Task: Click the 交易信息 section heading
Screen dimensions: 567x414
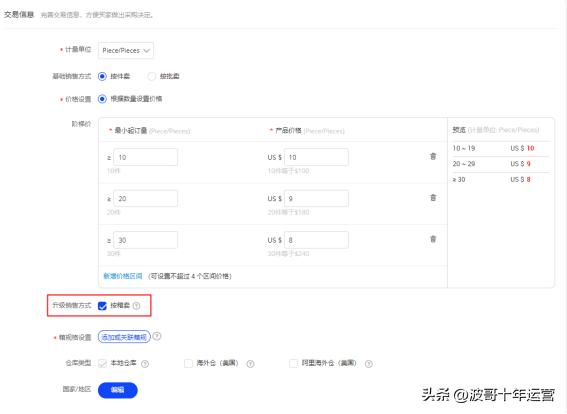Action: coord(19,14)
